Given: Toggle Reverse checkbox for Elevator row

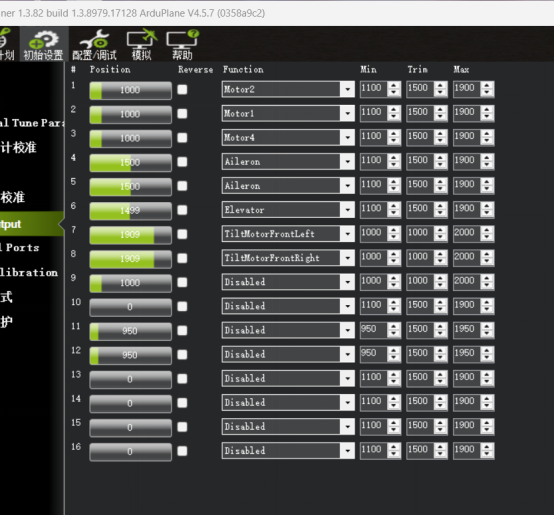Looking at the screenshot, I should [x=182, y=210].
